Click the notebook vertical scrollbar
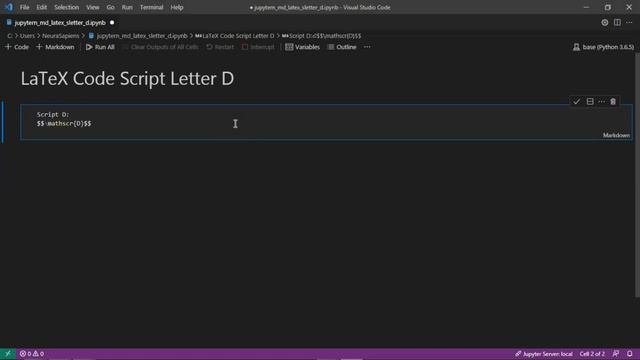The height and width of the screenshot is (360, 640). point(637,176)
